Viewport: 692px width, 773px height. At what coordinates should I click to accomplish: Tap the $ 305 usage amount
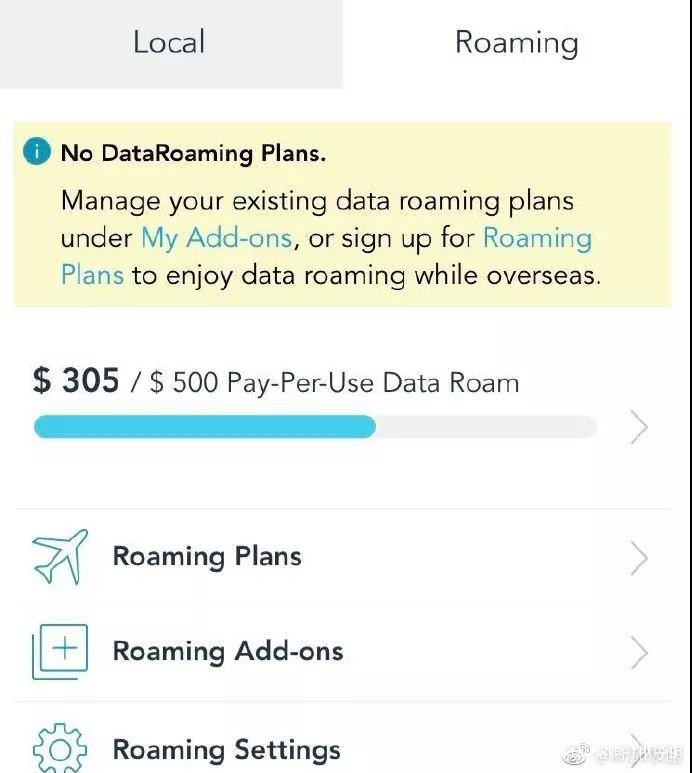[76, 381]
